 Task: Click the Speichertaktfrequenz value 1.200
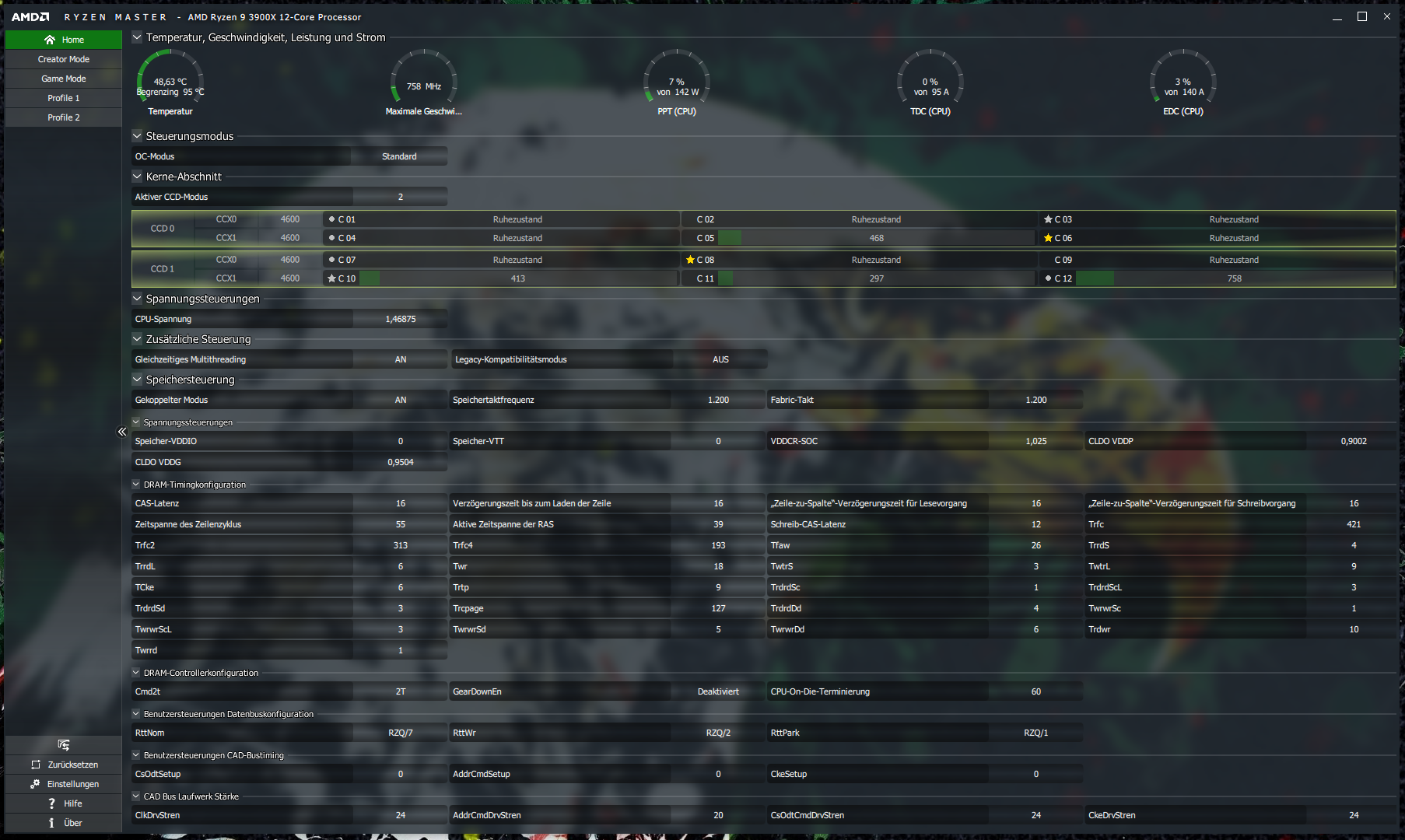(x=718, y=400)
